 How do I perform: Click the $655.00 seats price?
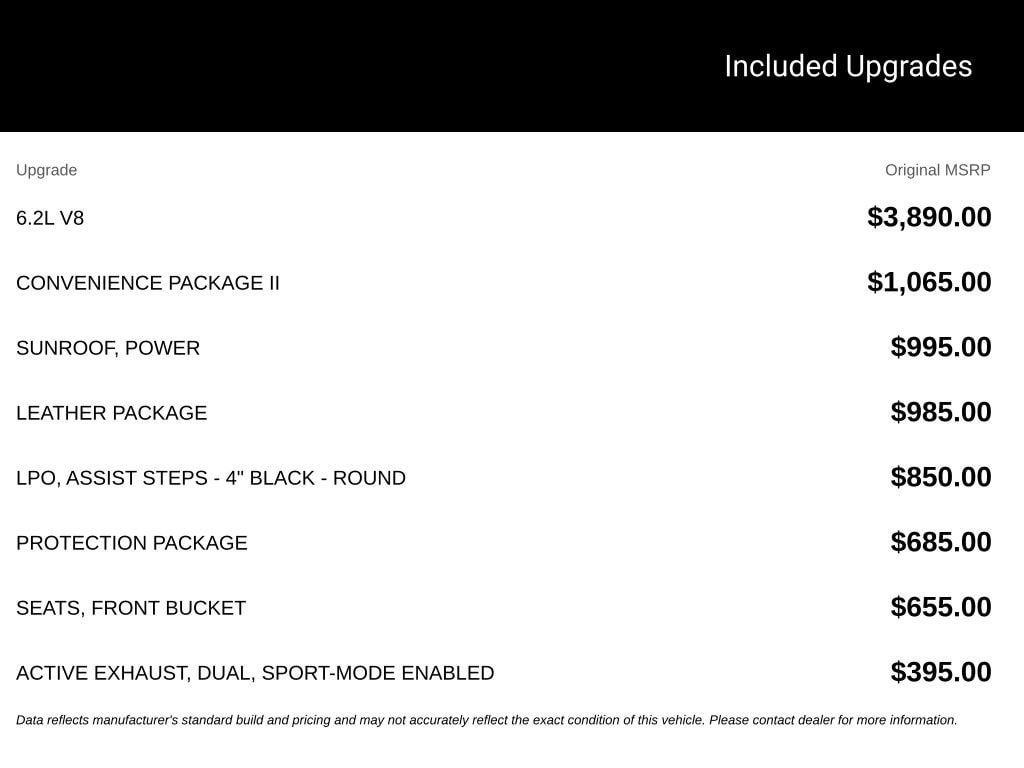click(940, 607)
